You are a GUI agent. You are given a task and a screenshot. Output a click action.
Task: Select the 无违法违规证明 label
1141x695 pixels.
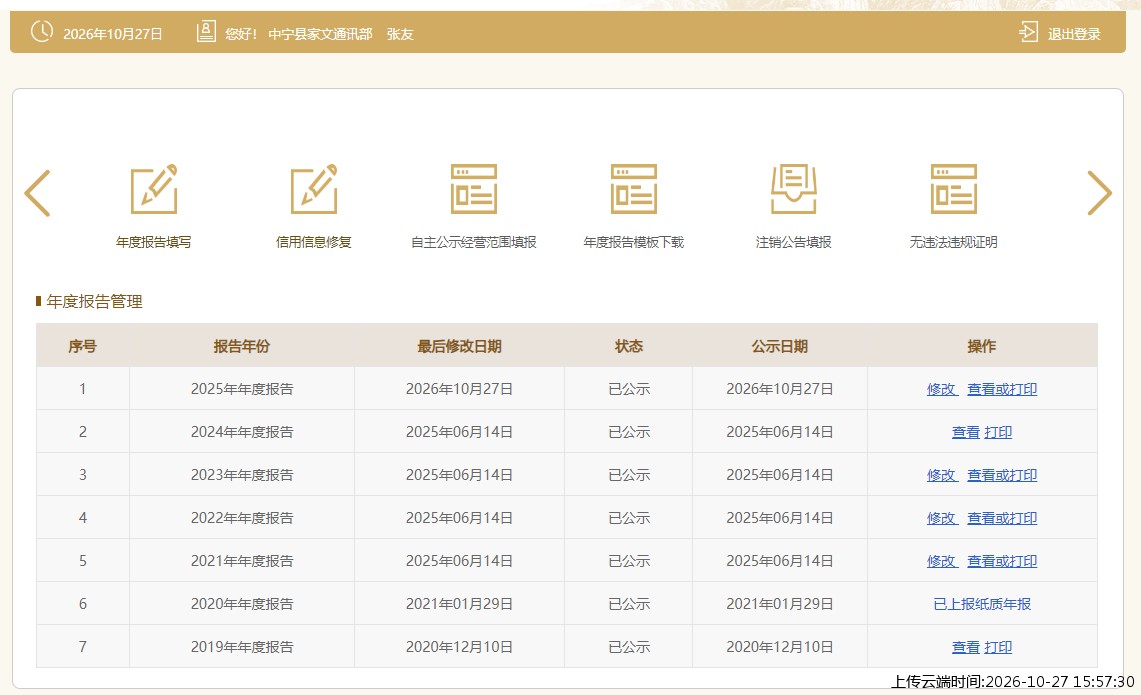(954, 242)
